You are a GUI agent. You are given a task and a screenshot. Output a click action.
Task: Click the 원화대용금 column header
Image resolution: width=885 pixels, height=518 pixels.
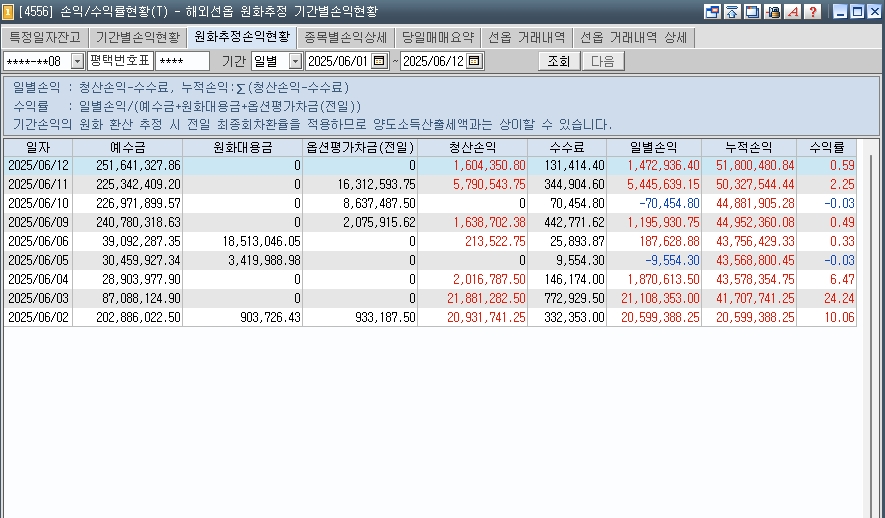click(243, 148)
